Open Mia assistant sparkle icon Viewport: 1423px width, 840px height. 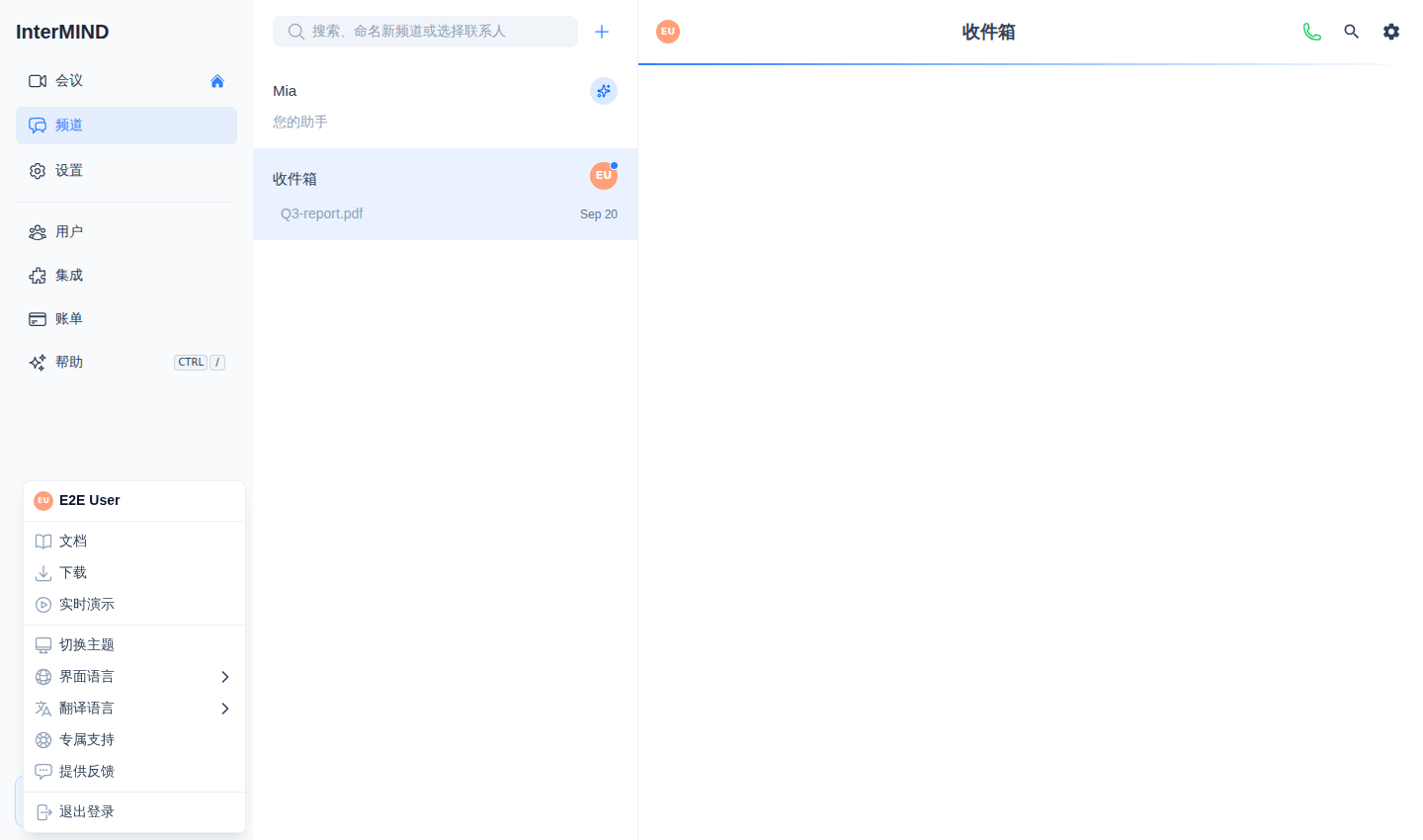[x=604, y=91]
